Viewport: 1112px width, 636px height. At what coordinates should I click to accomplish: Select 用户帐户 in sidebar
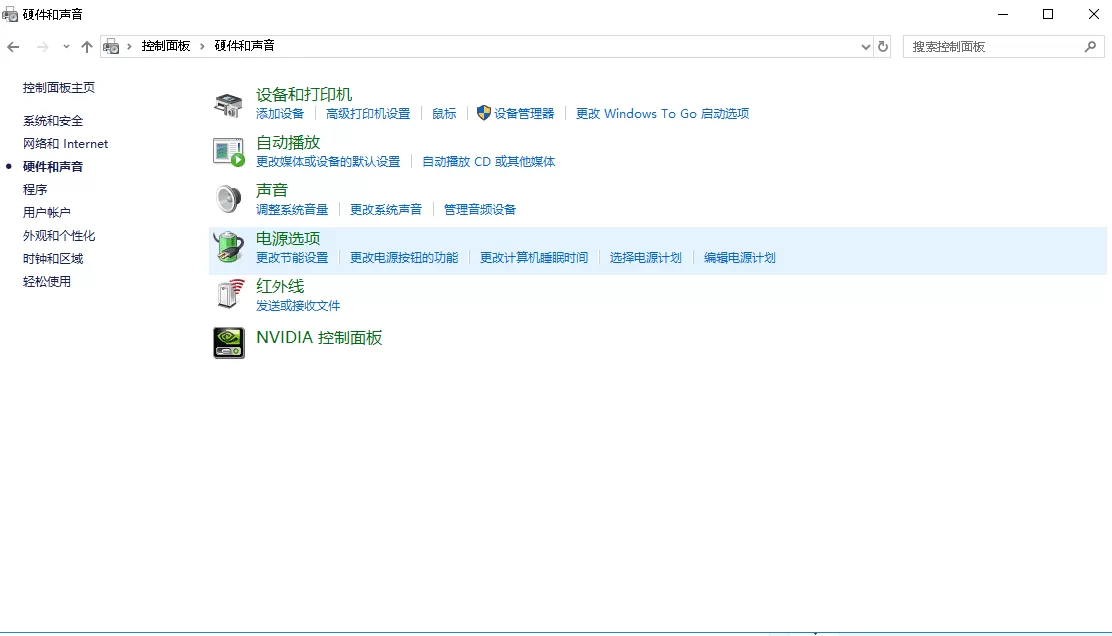point(47,213)
